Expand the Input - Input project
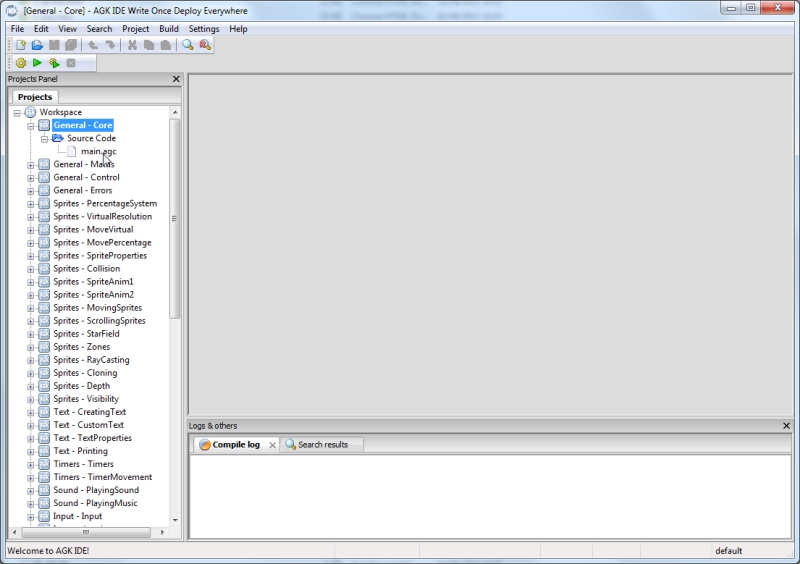Image resolution: width=800 pixels, height=564 pixels. point(31,517)
